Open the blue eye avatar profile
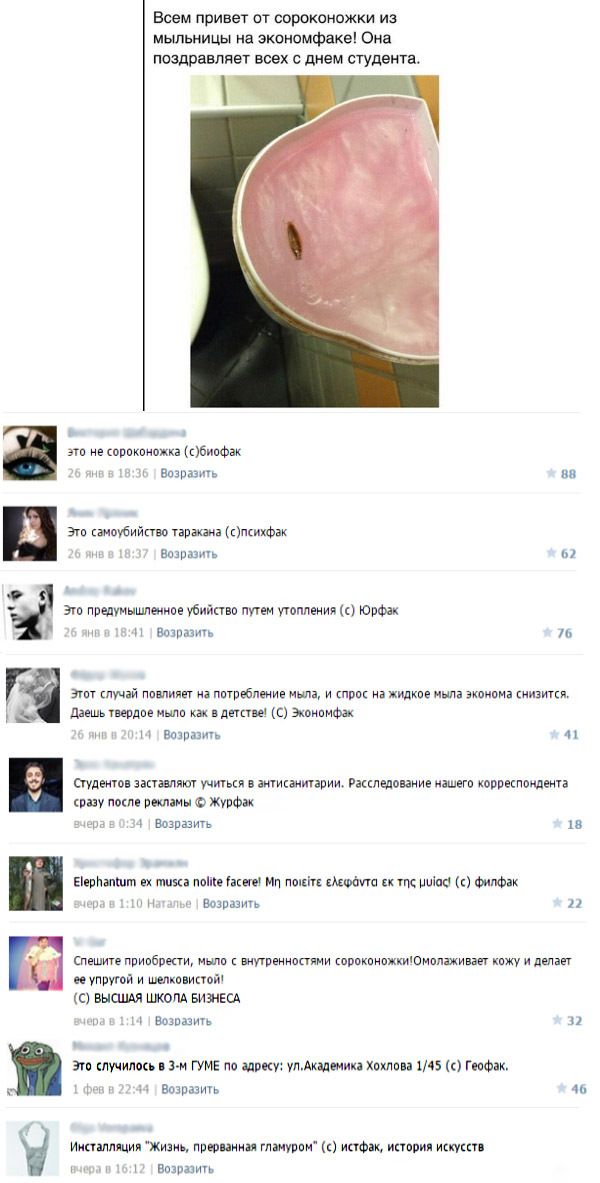Screen dimensions: 600x1183 coord(29,452)
